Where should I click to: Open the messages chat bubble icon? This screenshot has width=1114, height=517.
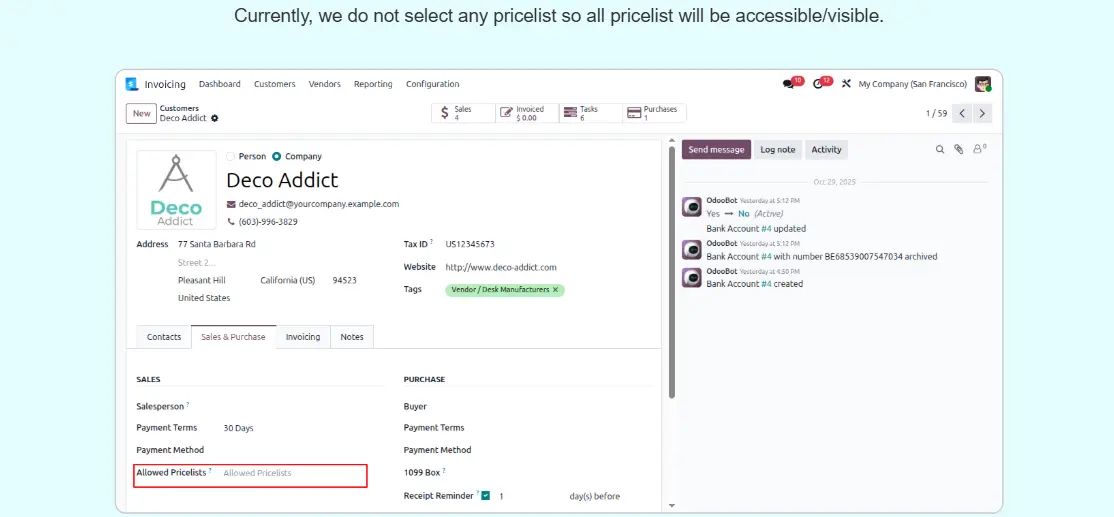(789, 84)
